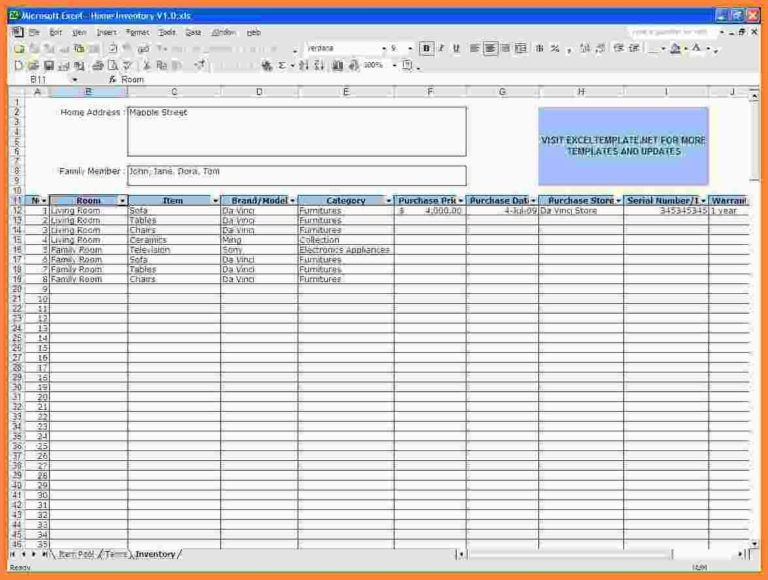768x580 pixels.
Task: Open the Borders style button
Action: coord(653,48)
